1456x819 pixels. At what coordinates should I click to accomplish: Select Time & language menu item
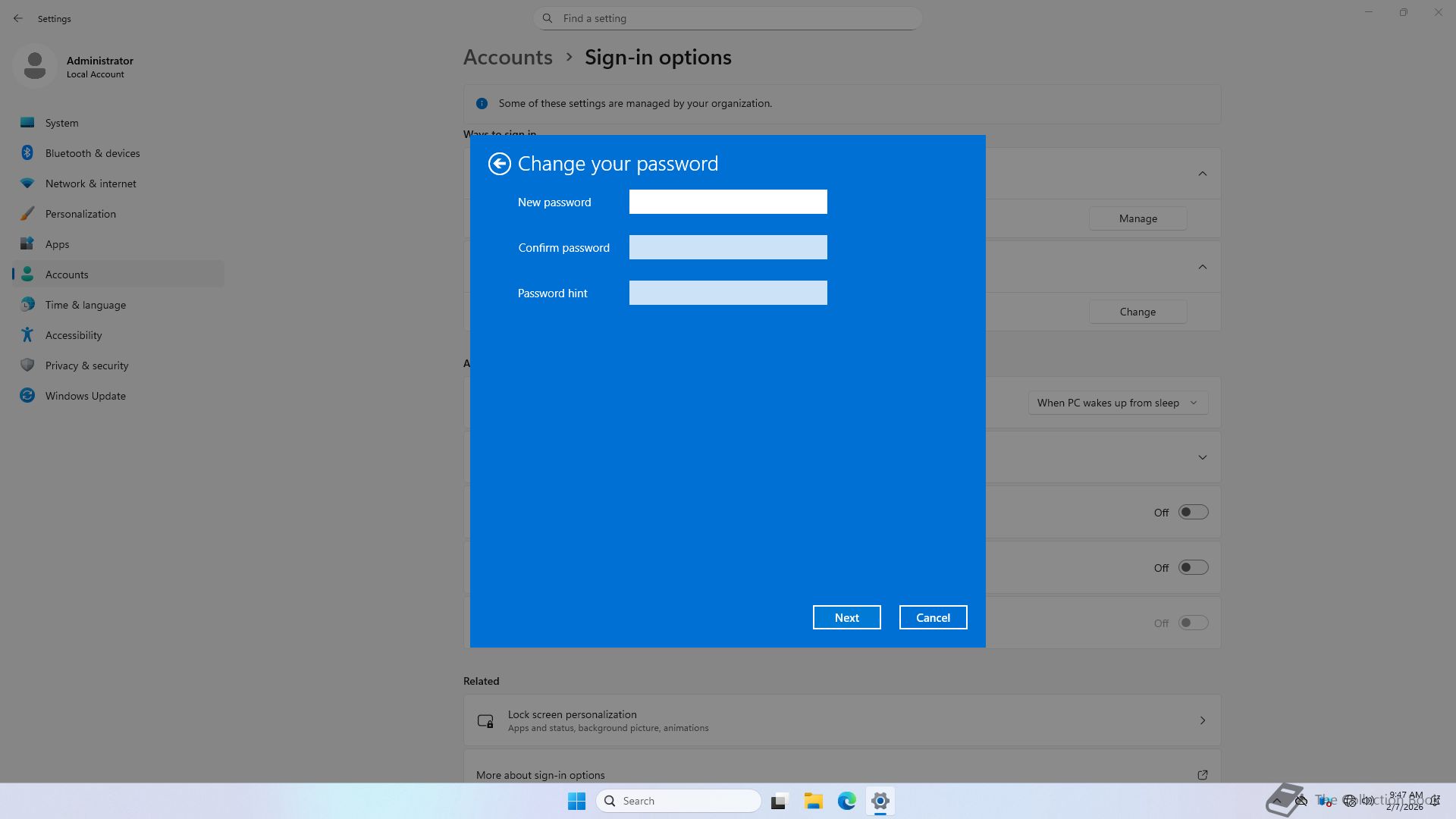point(85,305)
